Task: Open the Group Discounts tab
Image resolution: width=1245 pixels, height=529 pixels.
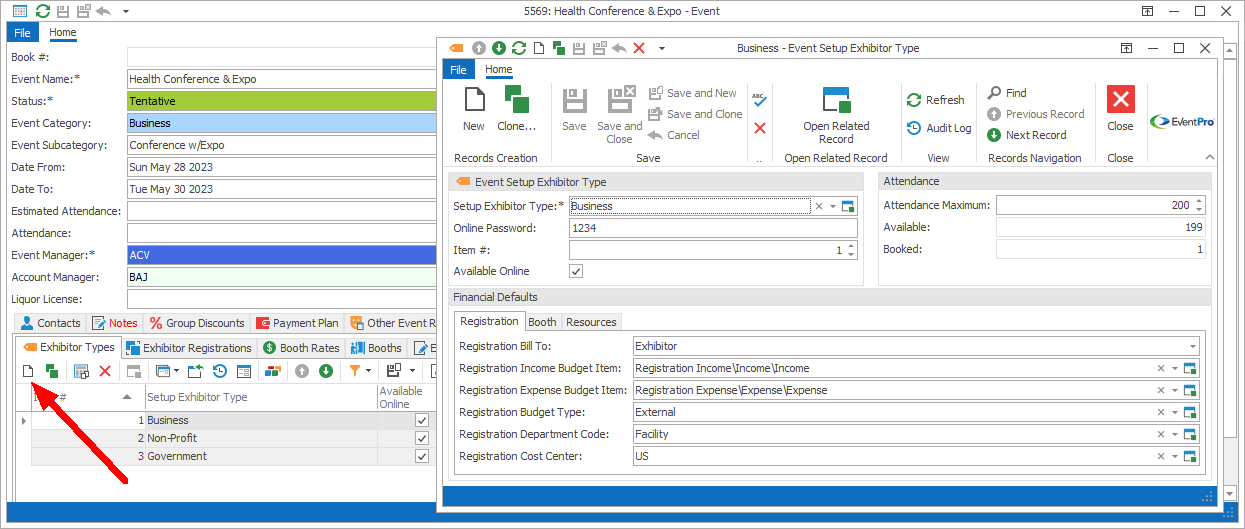Action: point(196,323)
